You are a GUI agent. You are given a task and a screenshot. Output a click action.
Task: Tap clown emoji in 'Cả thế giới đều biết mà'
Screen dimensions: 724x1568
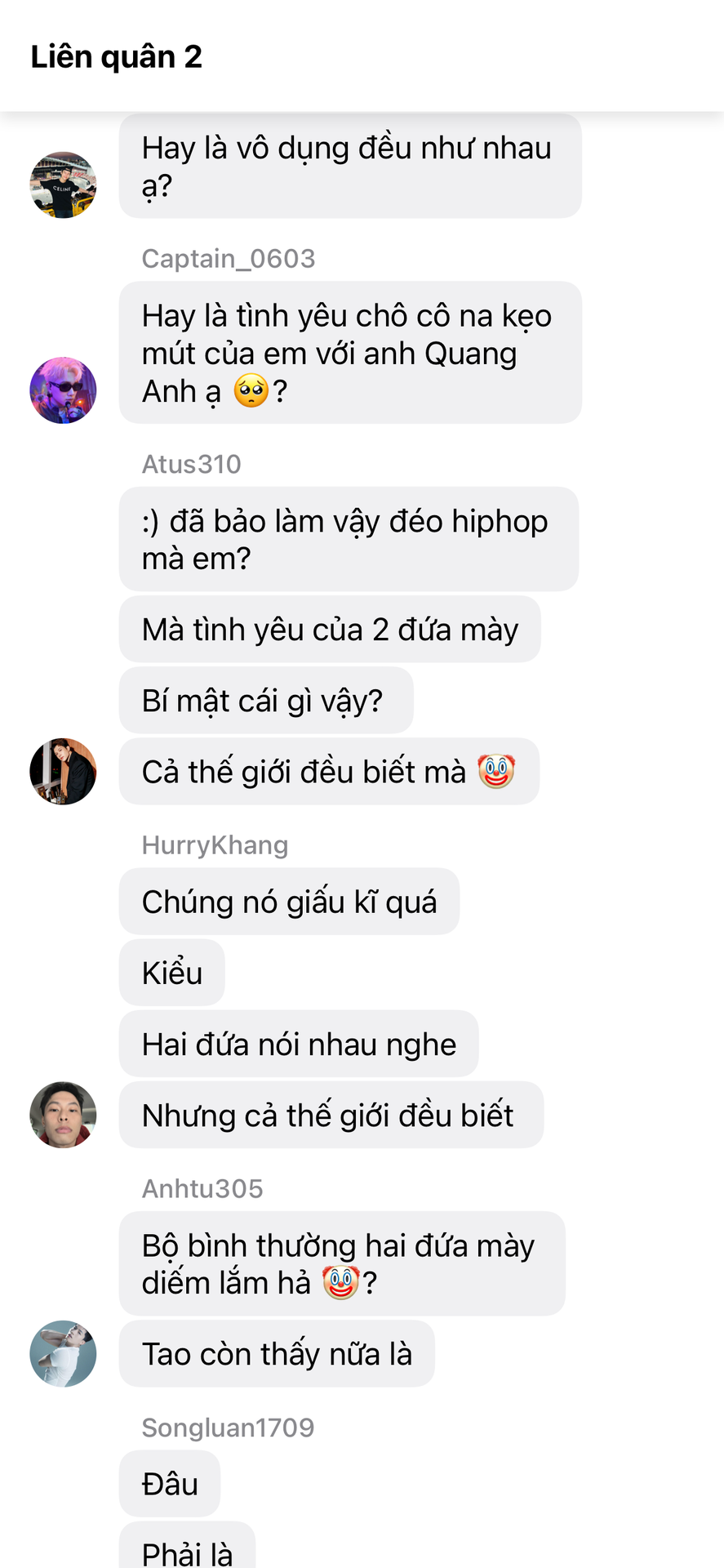[x=496, y=771]
